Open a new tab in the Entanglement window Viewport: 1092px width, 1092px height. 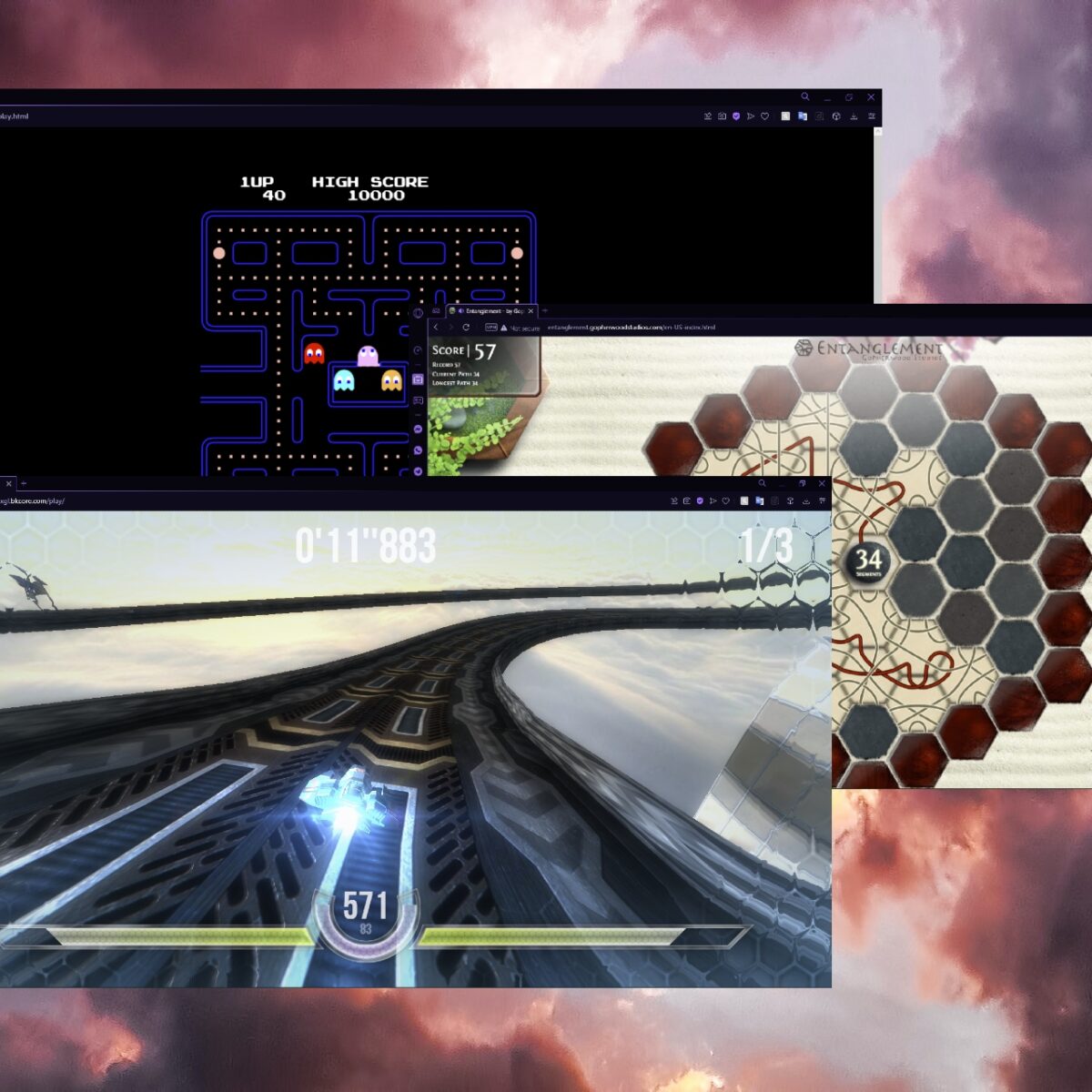pyautogui.click(x=545, y=311)
